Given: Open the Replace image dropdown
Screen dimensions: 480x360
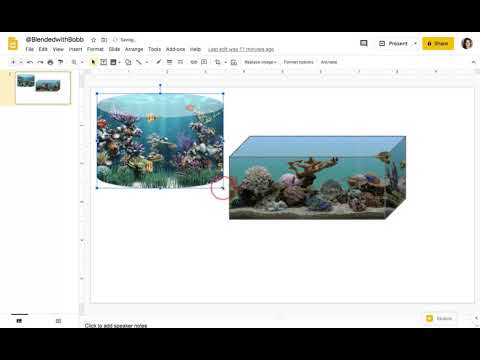Looking at the screenshot, I should (x=260, y=62).
